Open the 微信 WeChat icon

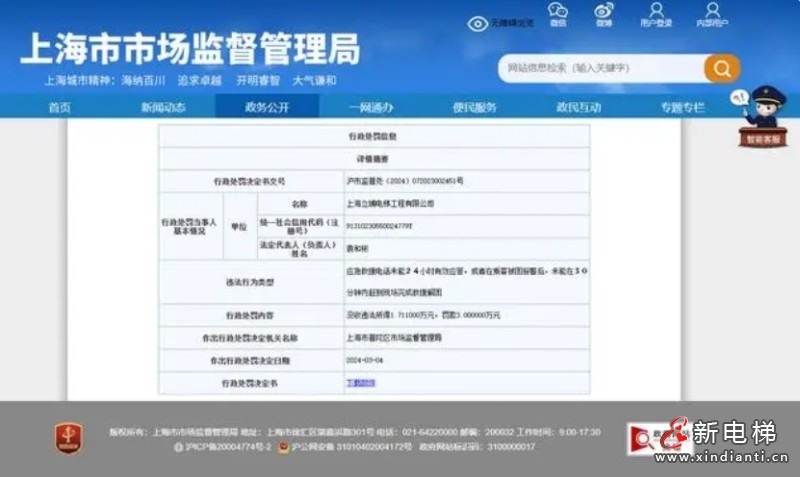[558, 10]
